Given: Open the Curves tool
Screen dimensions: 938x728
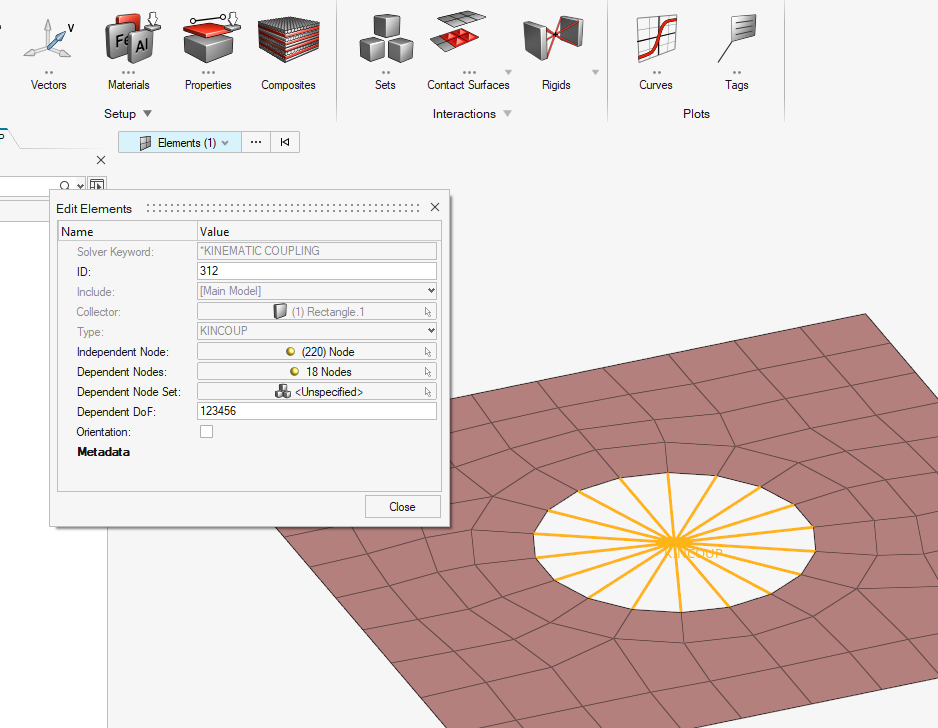Looking at the screenshot, I should tap(656, 53).
